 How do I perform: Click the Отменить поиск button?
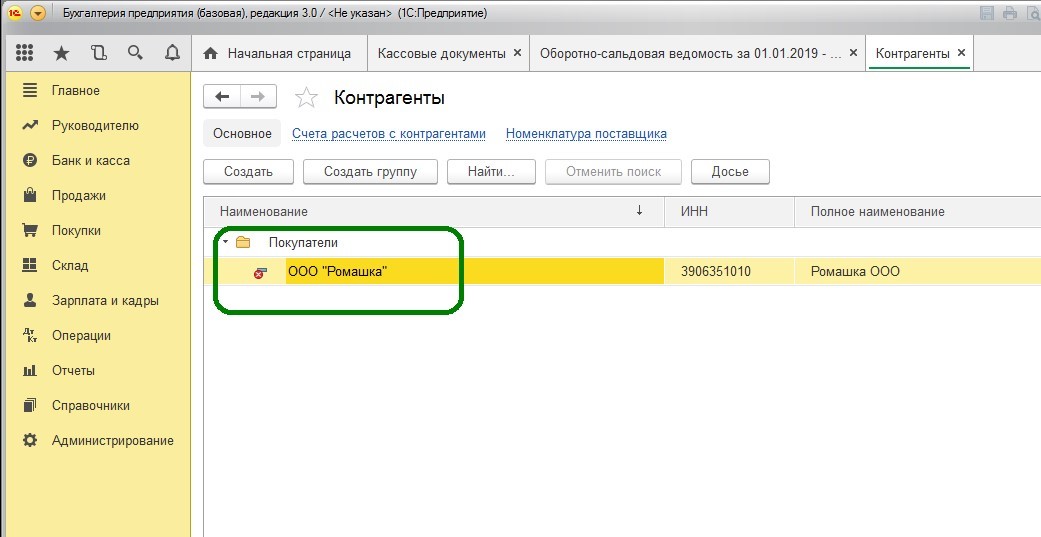pos(613,171)
